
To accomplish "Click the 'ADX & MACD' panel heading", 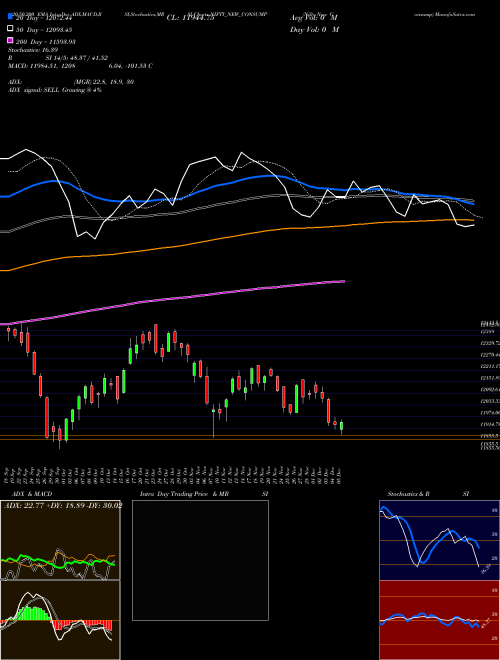I will pyautogui.click(x=32, y=494).
